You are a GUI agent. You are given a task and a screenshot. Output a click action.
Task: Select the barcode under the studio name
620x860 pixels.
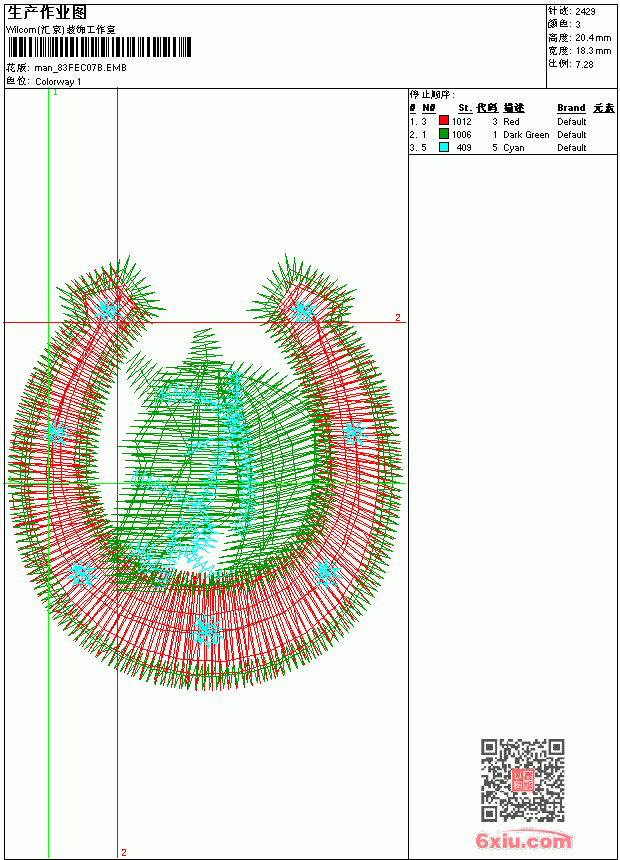click(x=99, y=47)
